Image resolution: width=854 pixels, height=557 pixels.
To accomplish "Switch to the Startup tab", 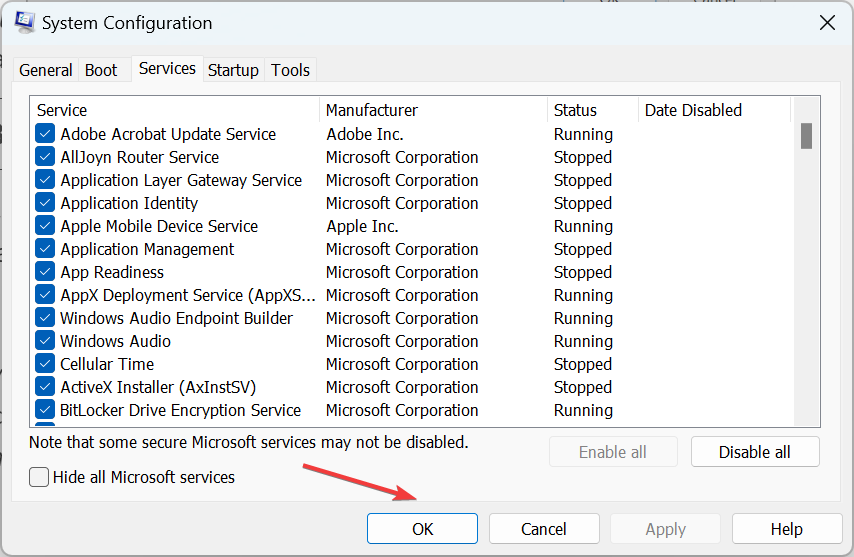I will point(233,70).
